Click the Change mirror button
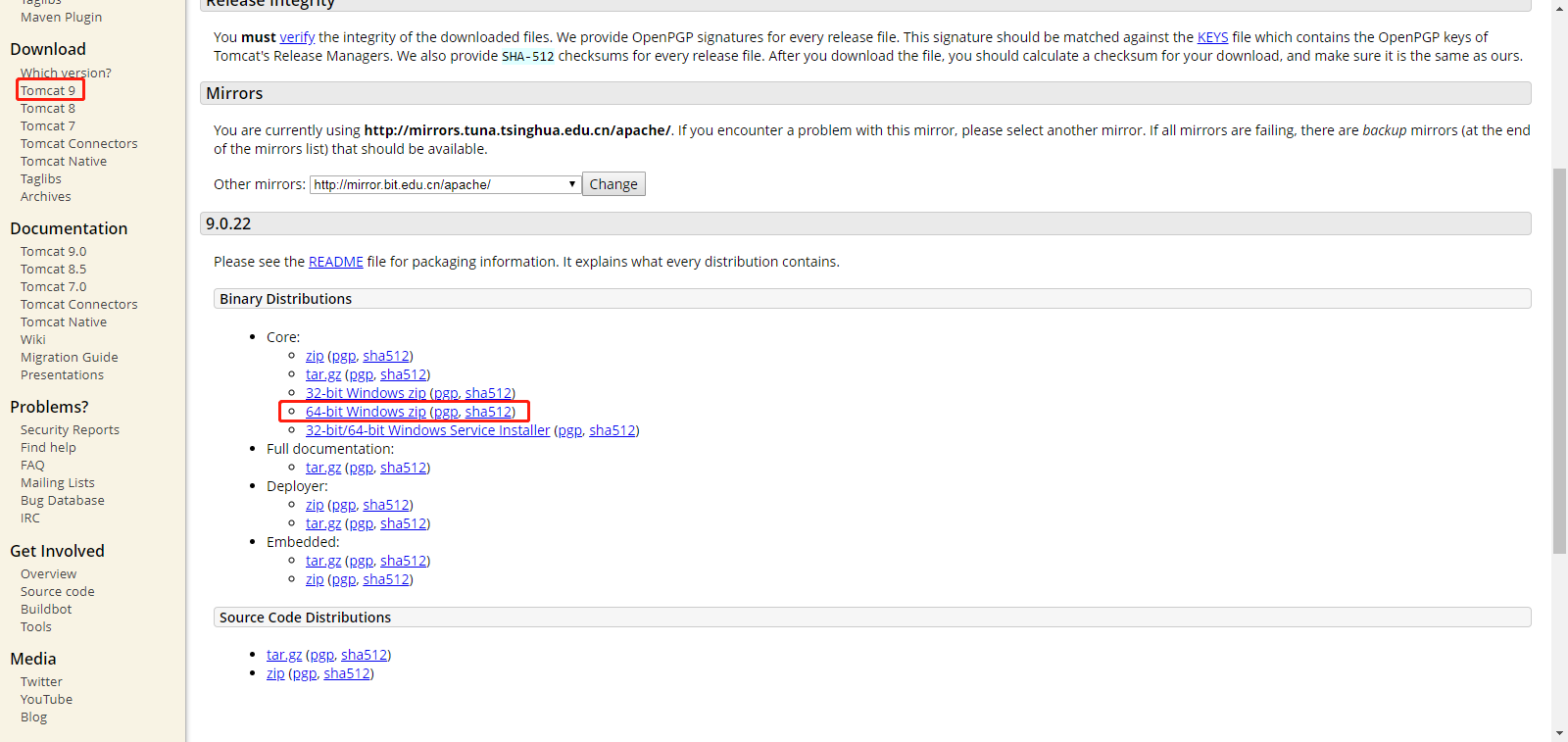 pyautogui.click(x=613, y=184)
